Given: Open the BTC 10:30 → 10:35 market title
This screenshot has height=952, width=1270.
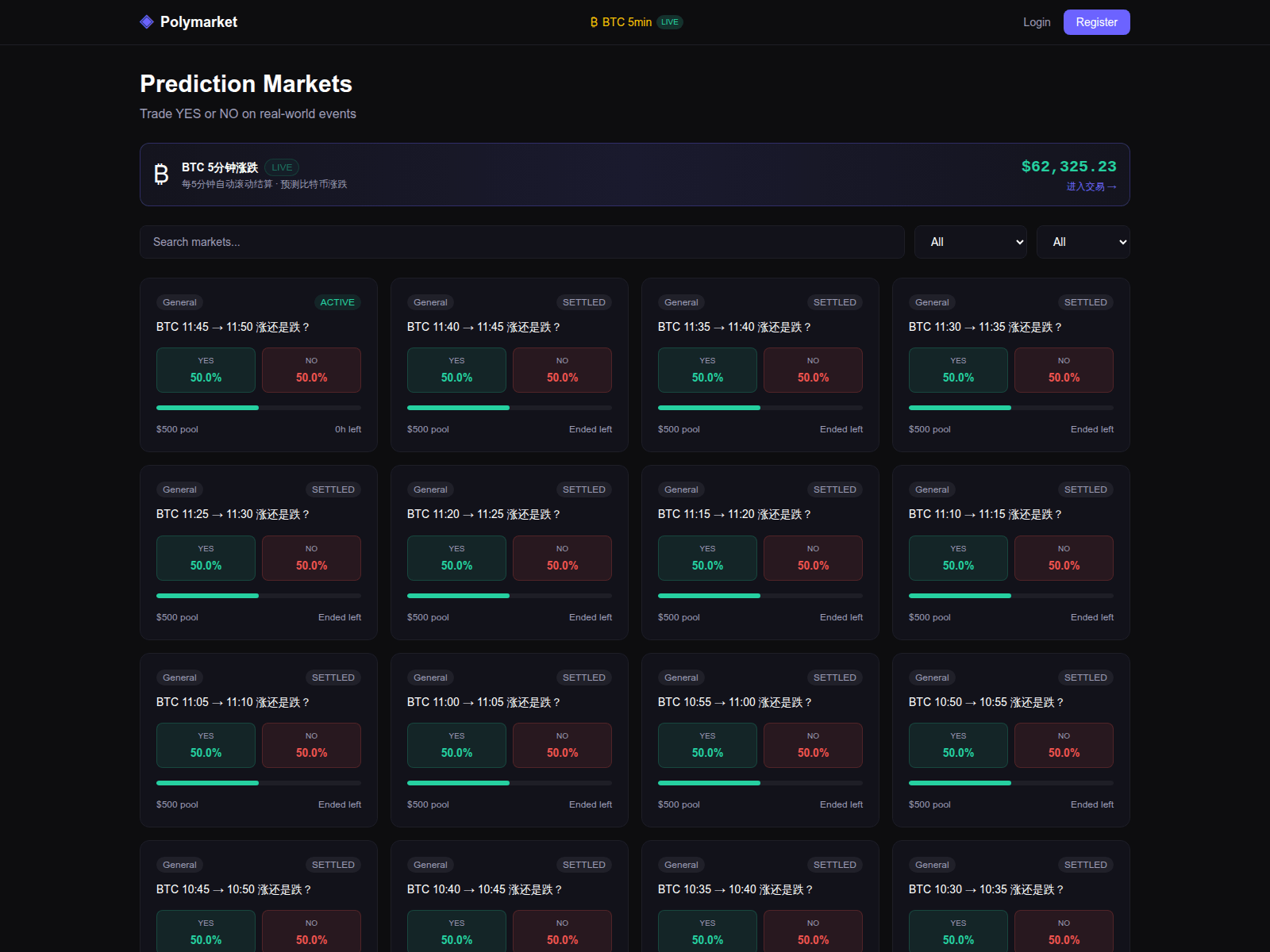Looking at the screenshot, I should coord(986,889).
